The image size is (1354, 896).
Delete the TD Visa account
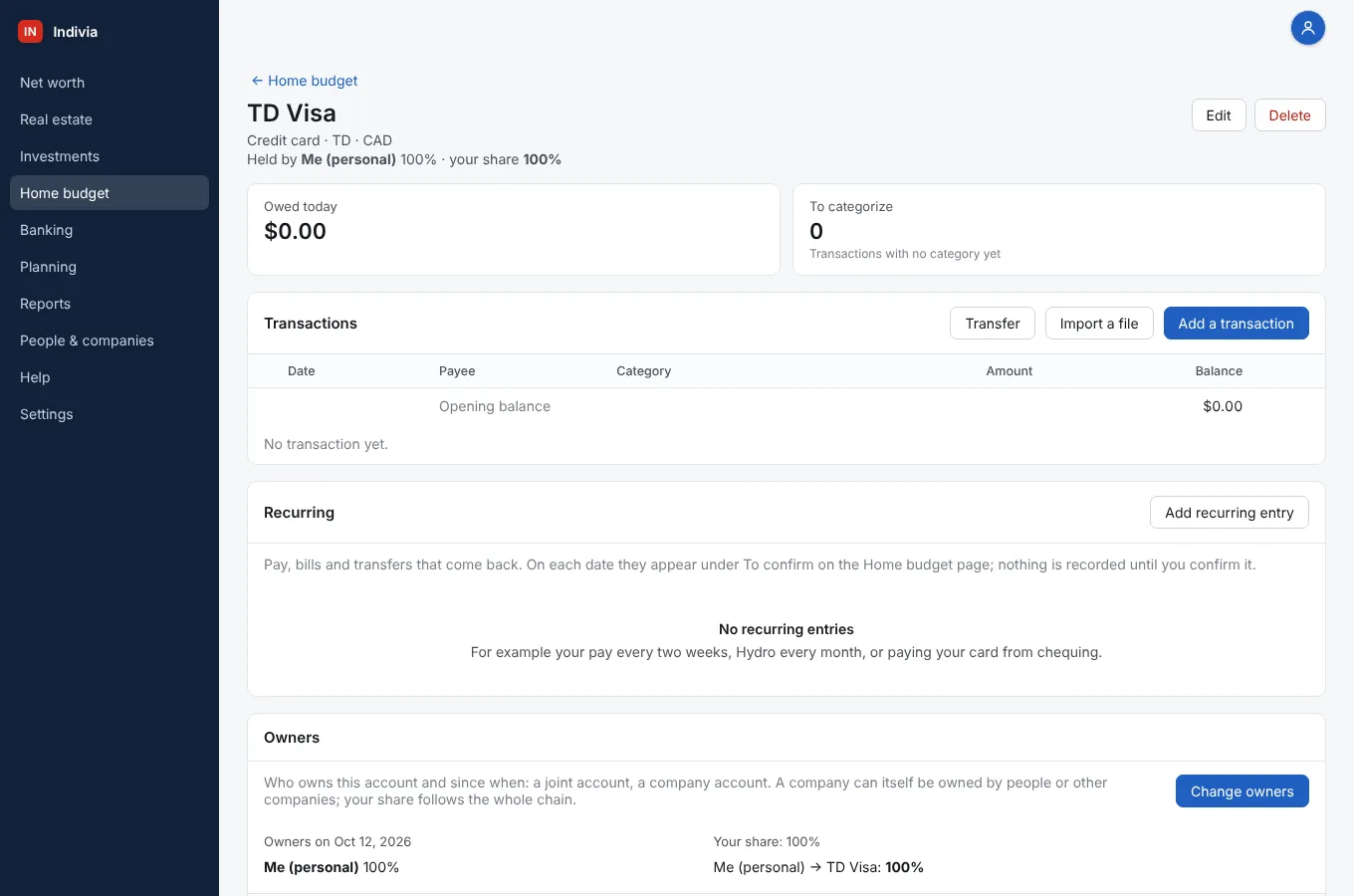point(1289,115)
